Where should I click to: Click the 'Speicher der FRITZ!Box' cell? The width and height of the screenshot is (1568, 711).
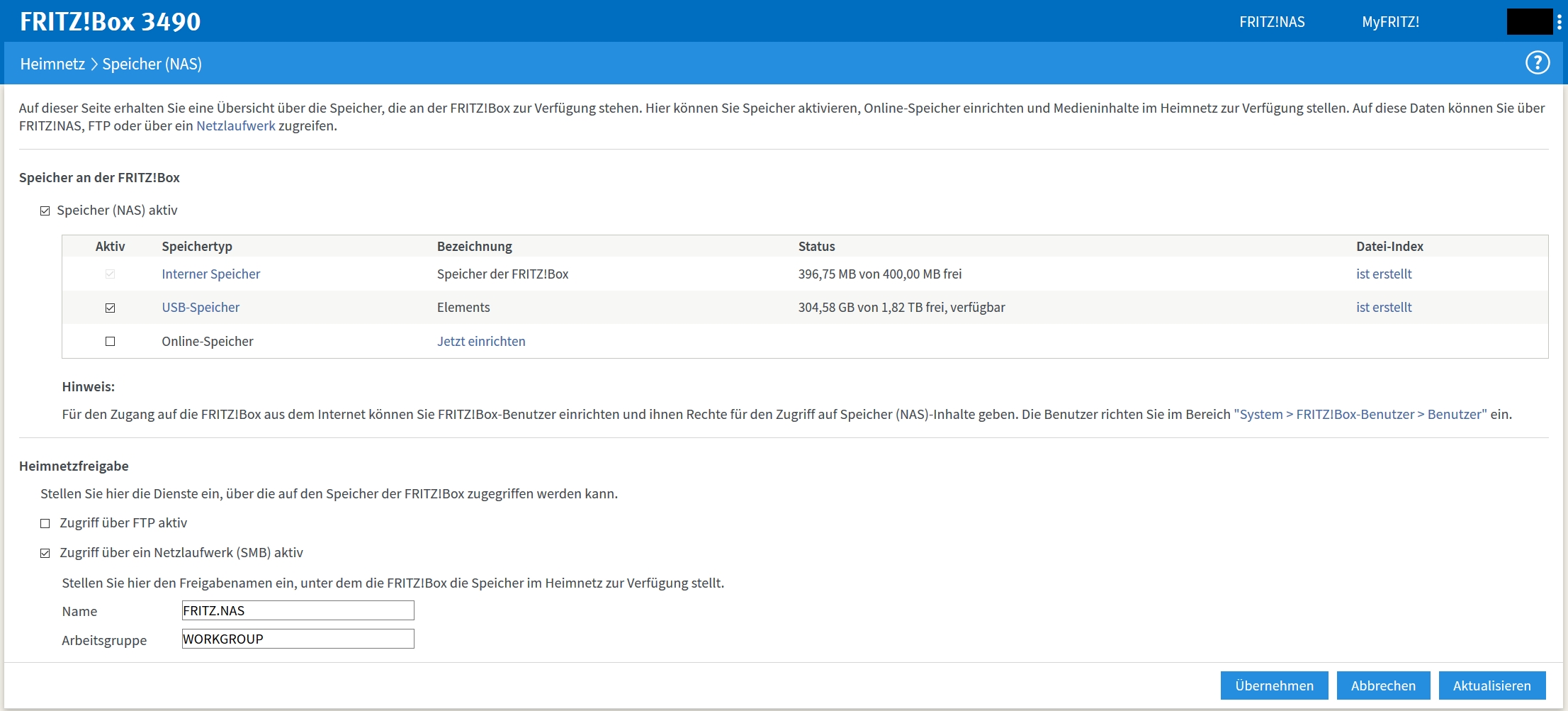point(502,274)
